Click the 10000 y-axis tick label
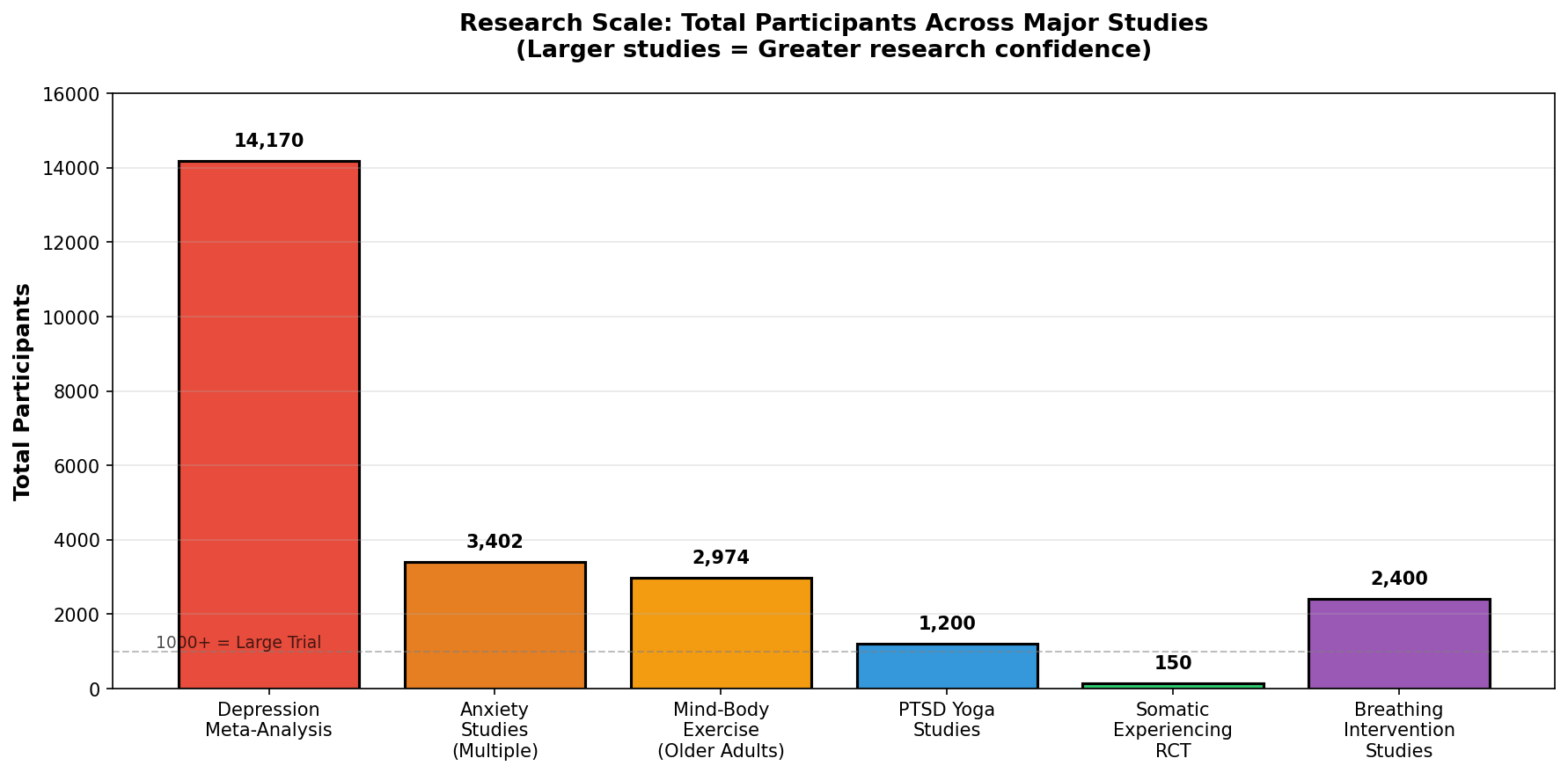The image size is (1568, 773). pos(71,317)
